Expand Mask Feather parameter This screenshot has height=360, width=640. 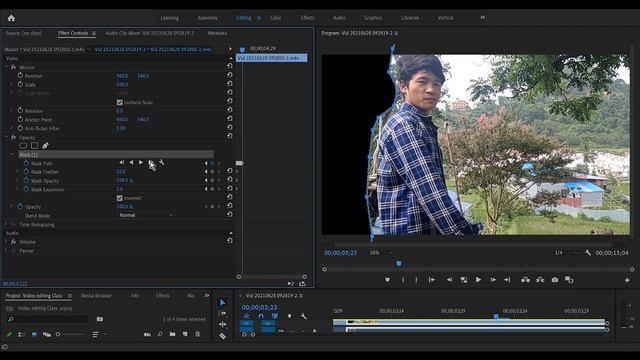(x=18, y=172)
